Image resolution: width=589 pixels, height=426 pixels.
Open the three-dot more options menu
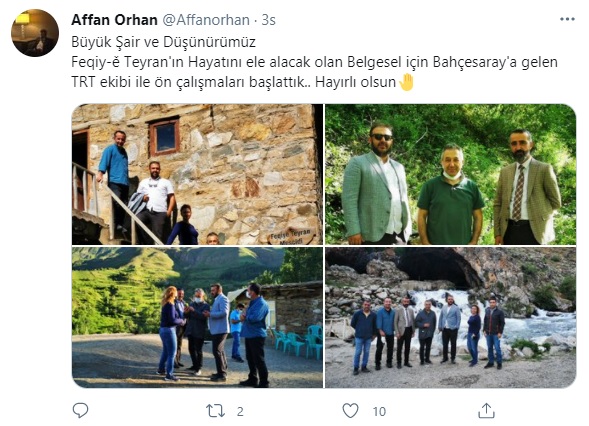click(567, 19)
